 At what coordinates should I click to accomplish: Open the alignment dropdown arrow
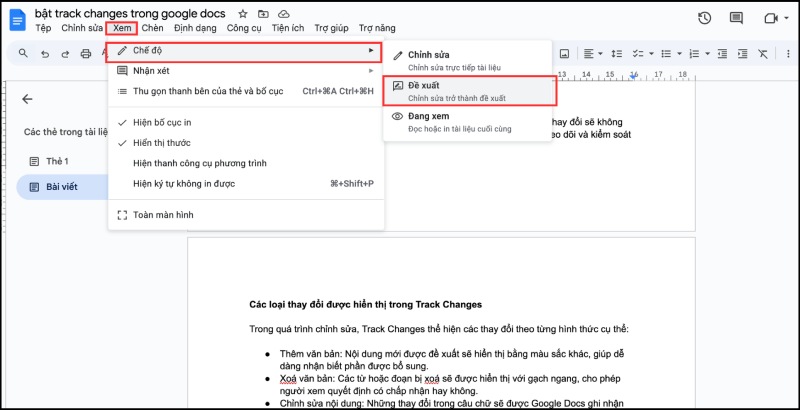coord(601,53)
